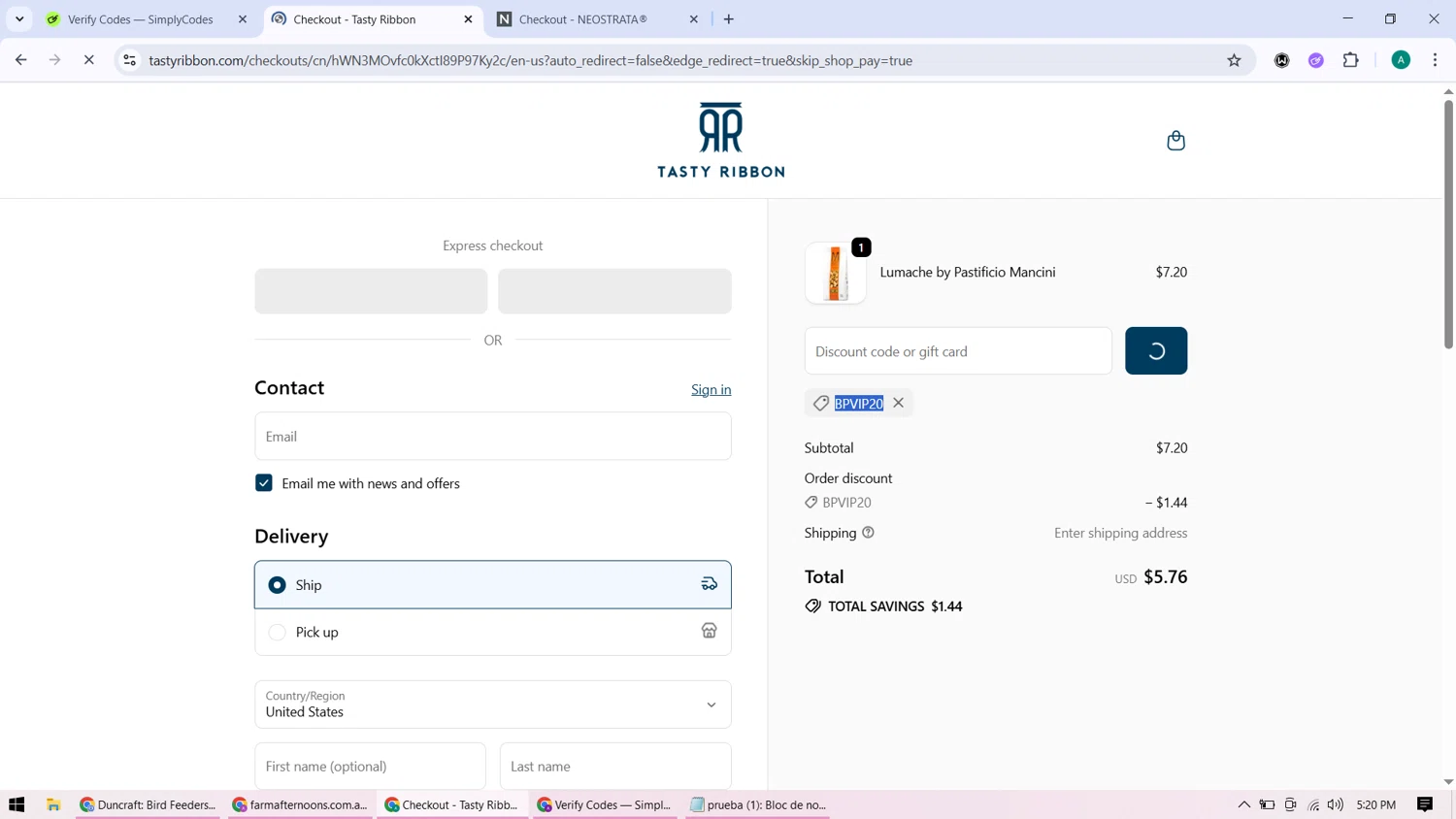Click the Last name field
Screen dimensions: 1456x819
tap(615, 766)
